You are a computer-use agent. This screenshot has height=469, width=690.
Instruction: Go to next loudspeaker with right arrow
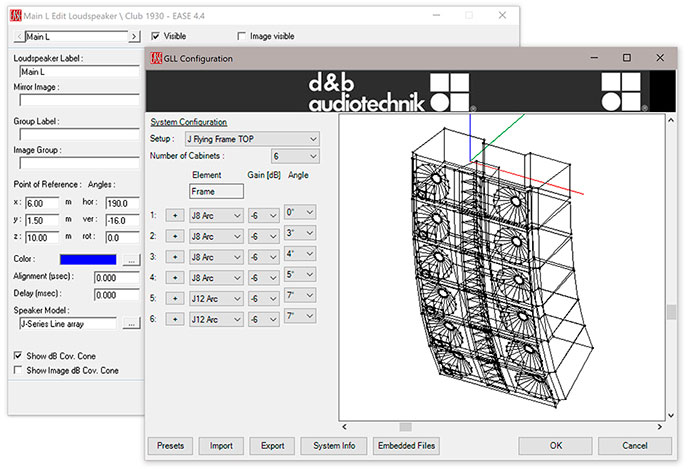click(x=134, y=37)
